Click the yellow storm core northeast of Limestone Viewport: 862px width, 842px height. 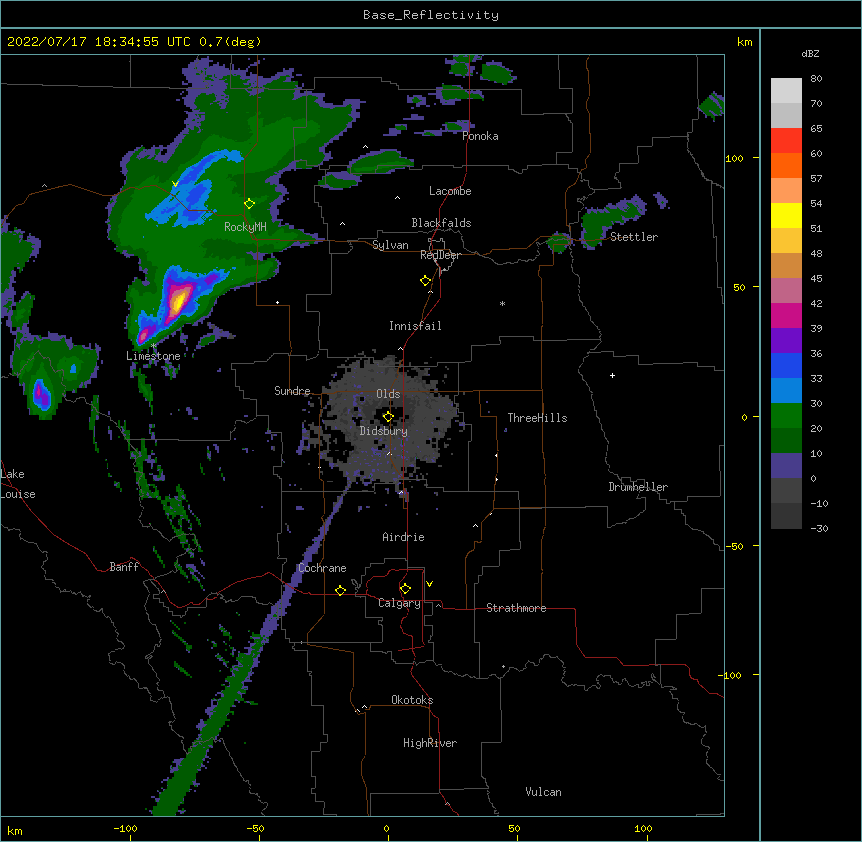point(178,301)
